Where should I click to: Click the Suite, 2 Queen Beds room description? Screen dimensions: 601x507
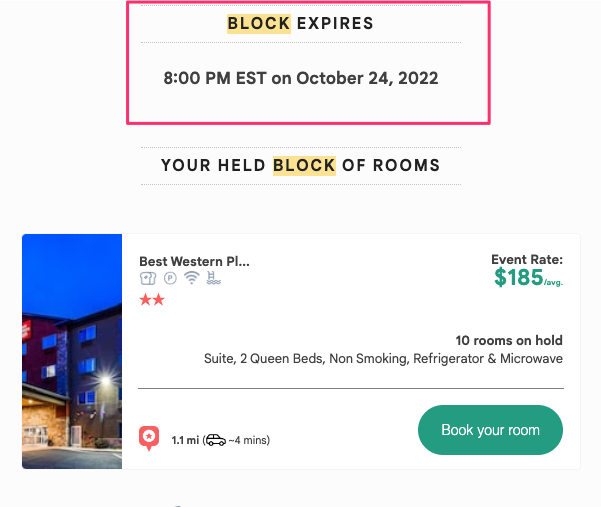pos(383,359)
